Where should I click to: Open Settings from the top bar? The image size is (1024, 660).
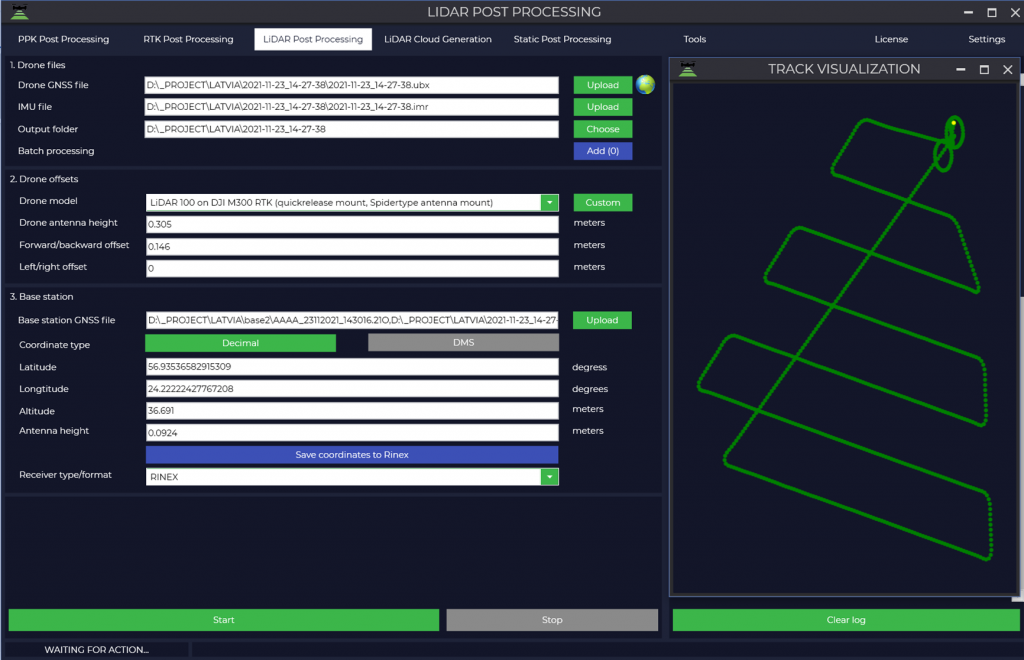pos(986,39)
